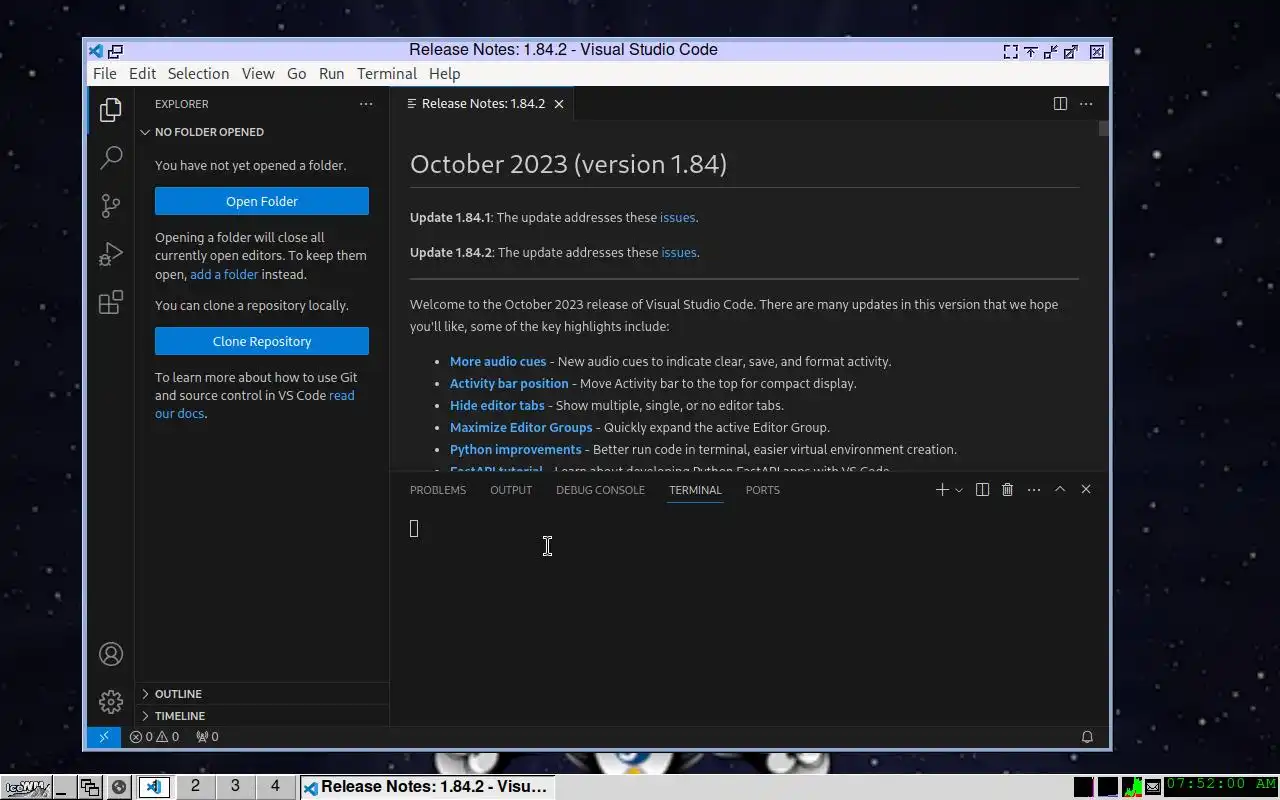The height and width of the screenshot is (800, 1280).
Task: Open terminal panel Views and More Actions
Action: coord(1034,490)
